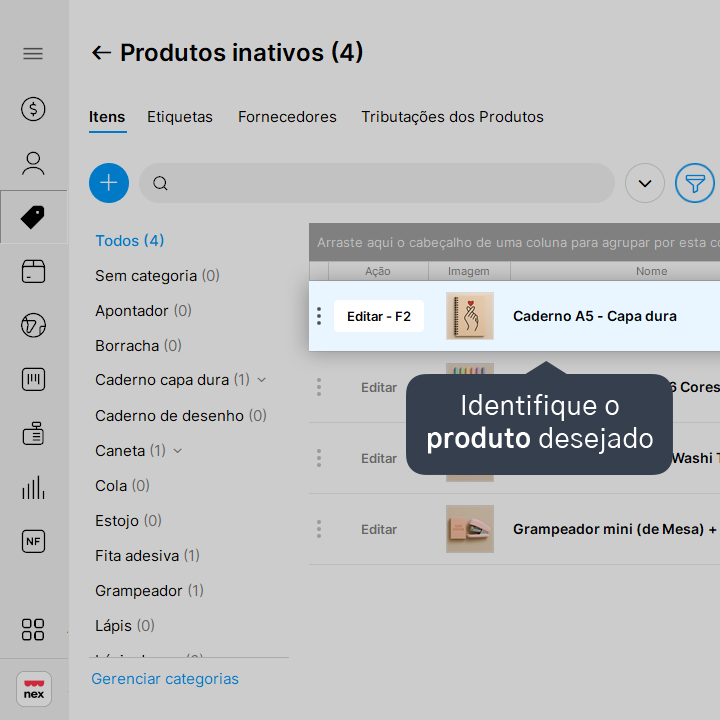Select the Grampeador (1) category
Image resolution: width=720 pixels, height=720 pixels.
[149, 591]
